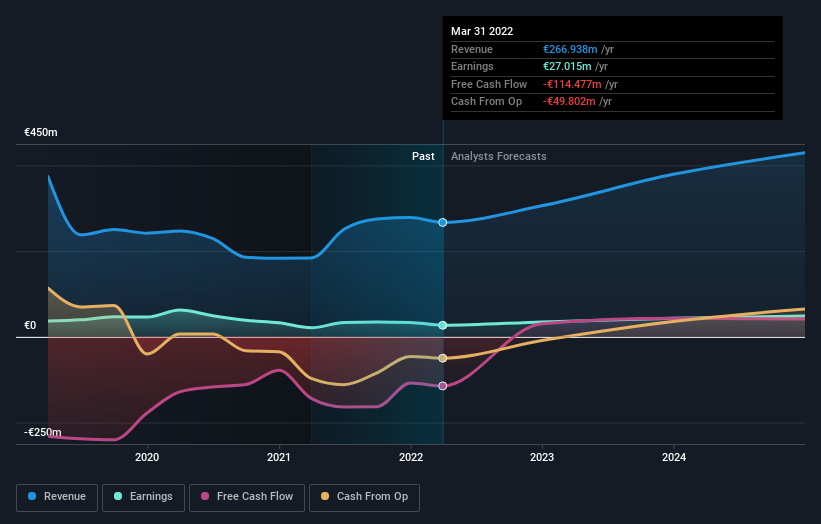This screenshot has width=821, height=524.
Task: Toggle the Cash From Op legend button
Action: coord(364,497)
